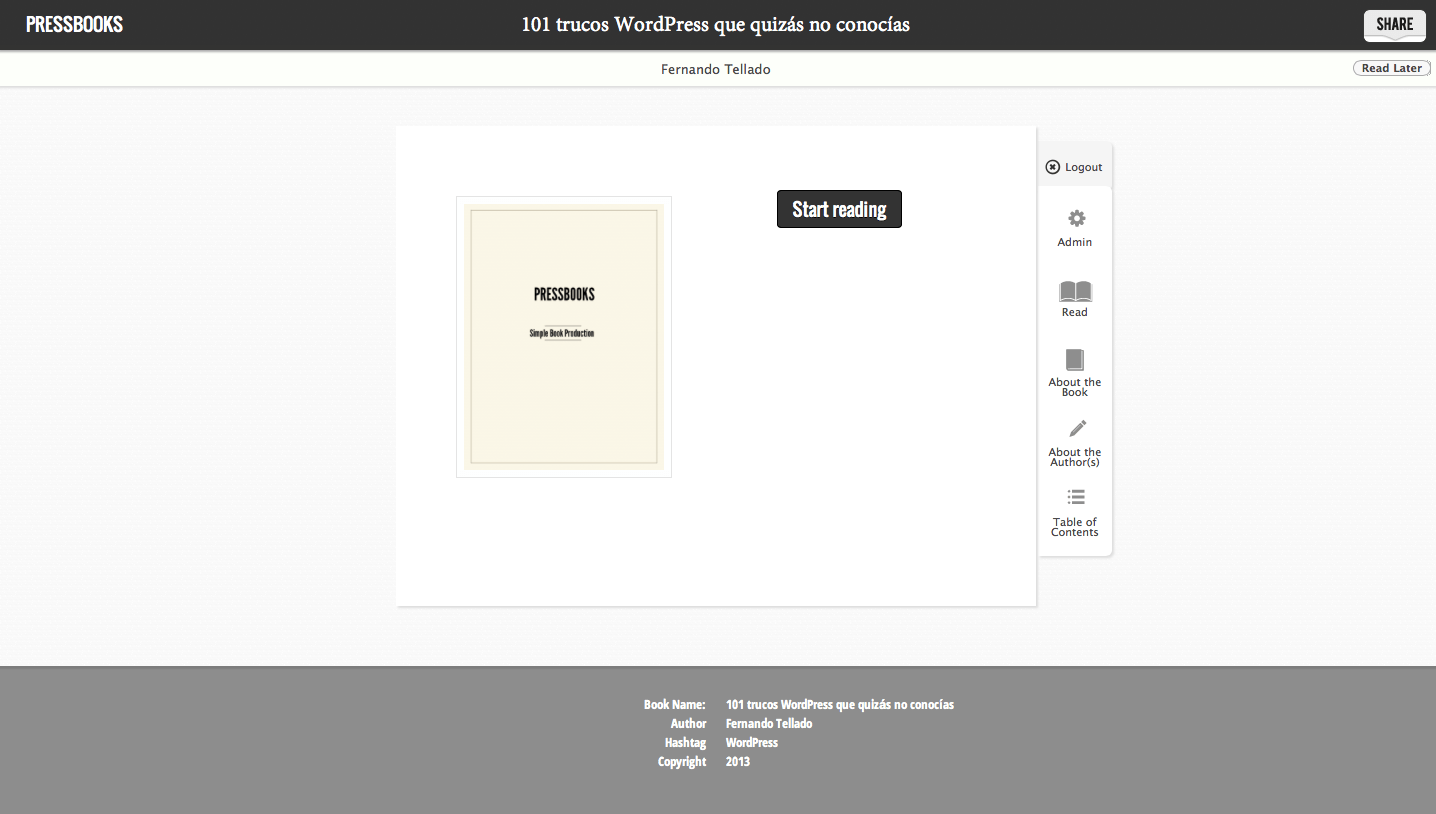Select the Admin text label in sidebar
The image size is (1436, 814).
tap(1075, 242)
